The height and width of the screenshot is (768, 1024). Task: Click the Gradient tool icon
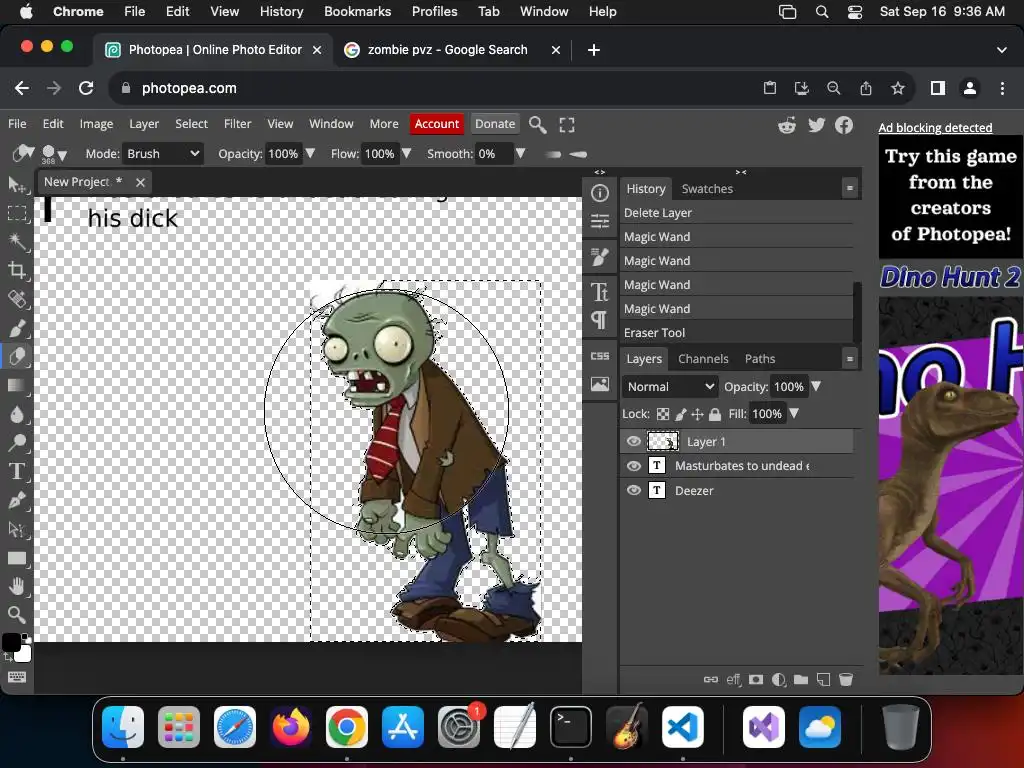(17, 385)
